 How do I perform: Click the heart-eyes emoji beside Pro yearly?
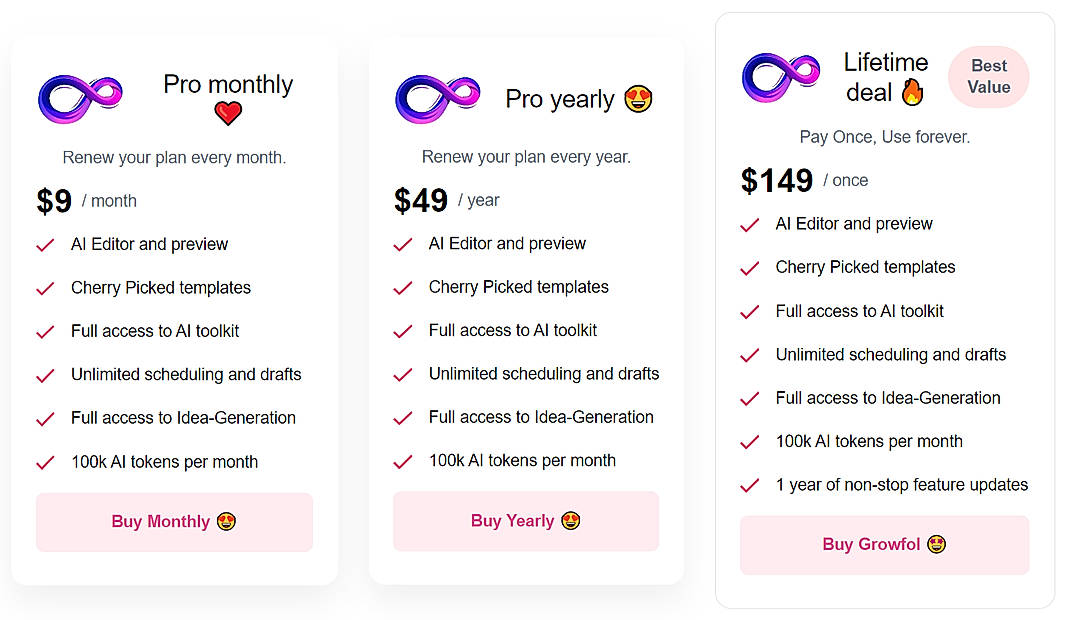point(638,99)
